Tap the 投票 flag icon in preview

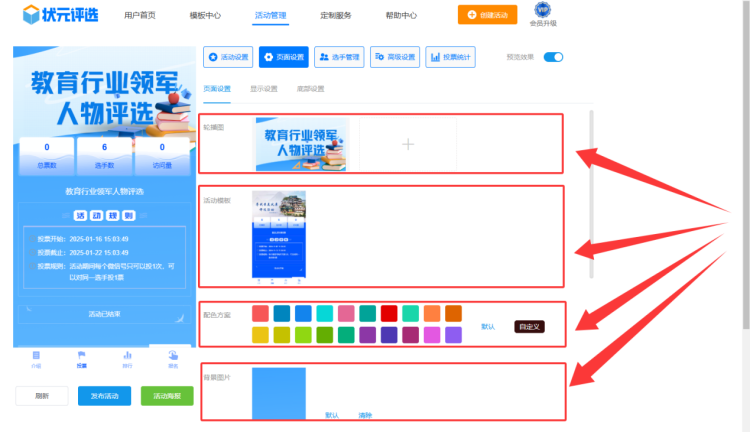(82, 356)
